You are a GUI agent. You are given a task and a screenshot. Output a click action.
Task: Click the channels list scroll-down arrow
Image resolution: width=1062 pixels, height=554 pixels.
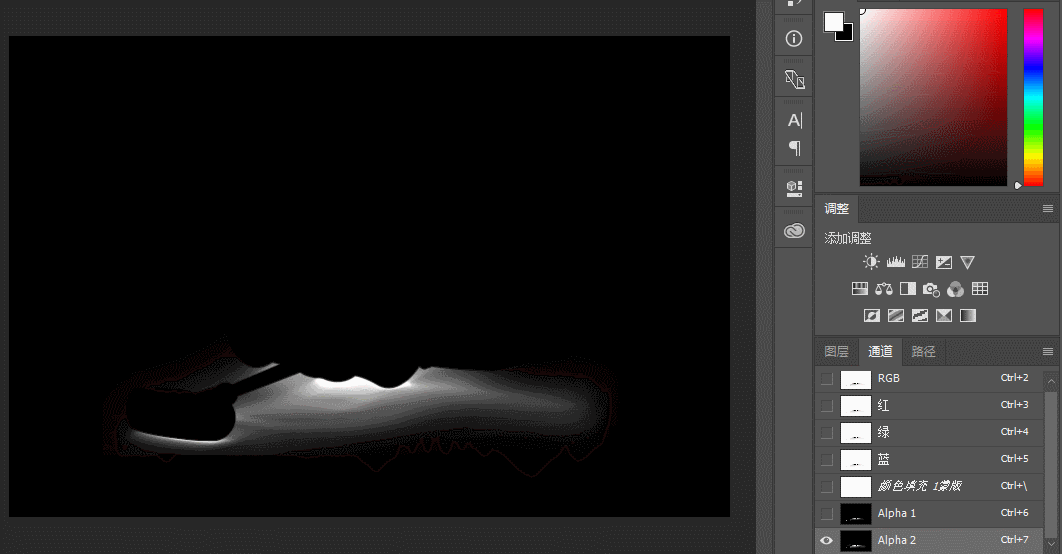[x=1051, y=543]
